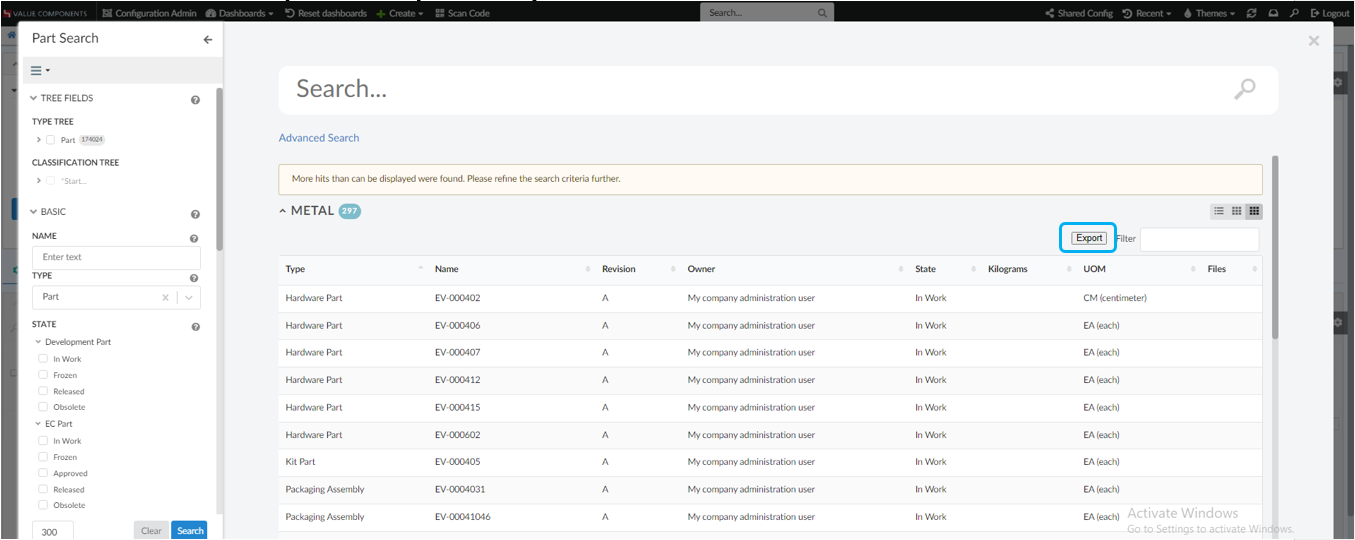Open the Themes menu
Screen dimensions: 1355x540
[1208, 13]
